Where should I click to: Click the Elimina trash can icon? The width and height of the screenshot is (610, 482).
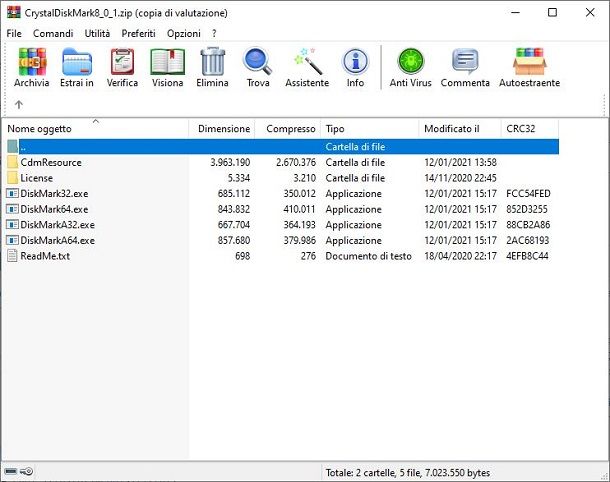[x=213, y=61]
